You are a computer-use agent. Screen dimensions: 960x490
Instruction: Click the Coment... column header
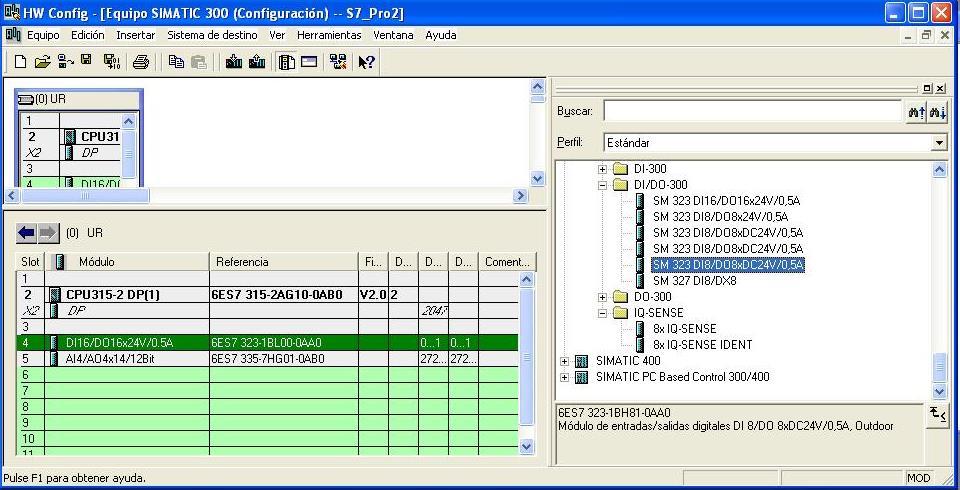pyautogui.click(x=508, y=262)
